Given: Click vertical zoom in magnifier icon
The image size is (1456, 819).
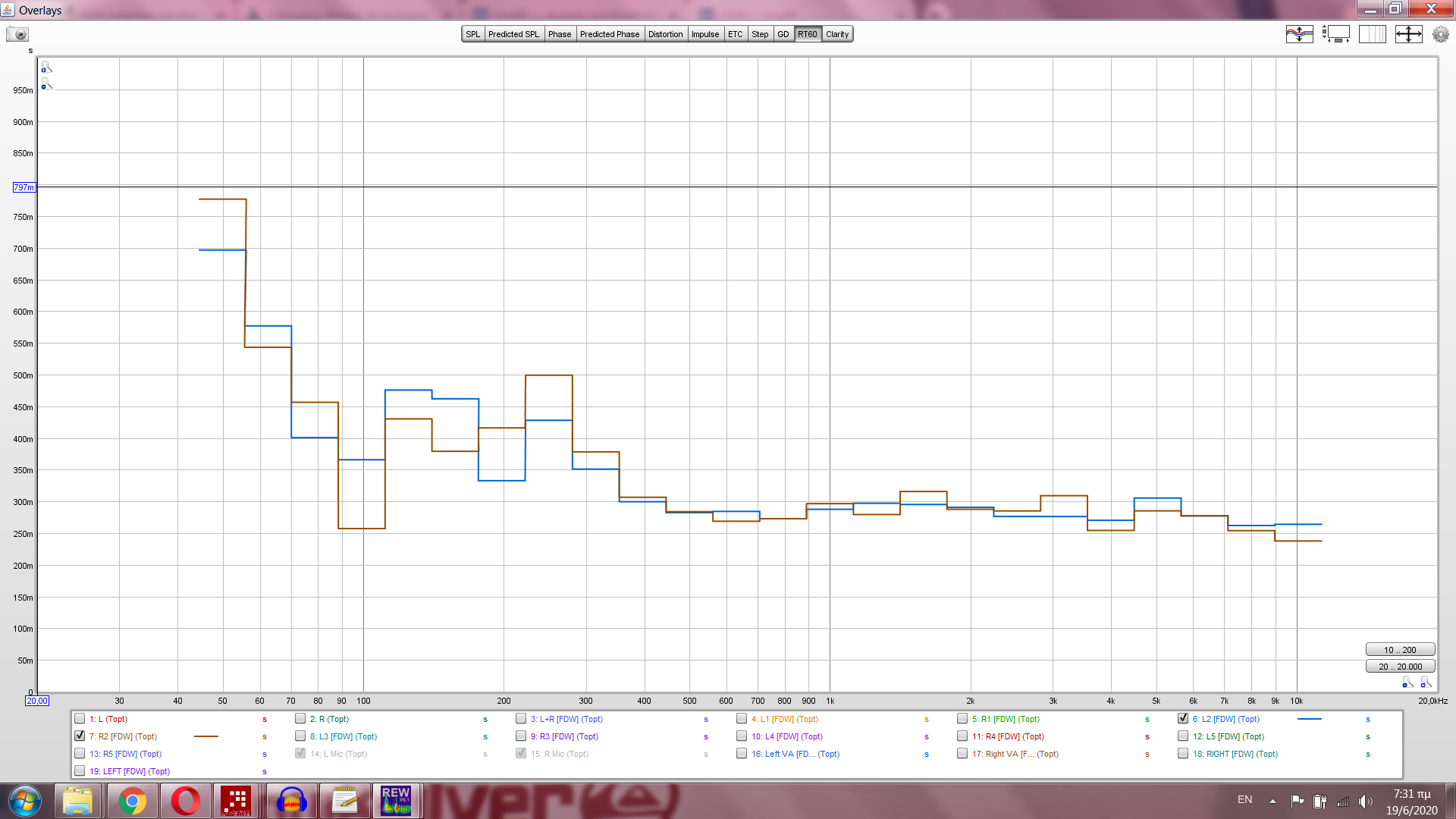Looking at the screenshot, I should pyautogui.click(x=46, y=67).
